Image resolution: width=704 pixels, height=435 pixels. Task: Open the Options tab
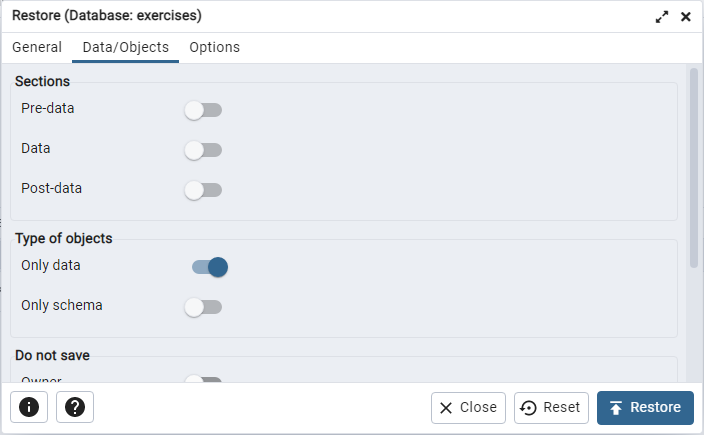(x=214, y=47)
